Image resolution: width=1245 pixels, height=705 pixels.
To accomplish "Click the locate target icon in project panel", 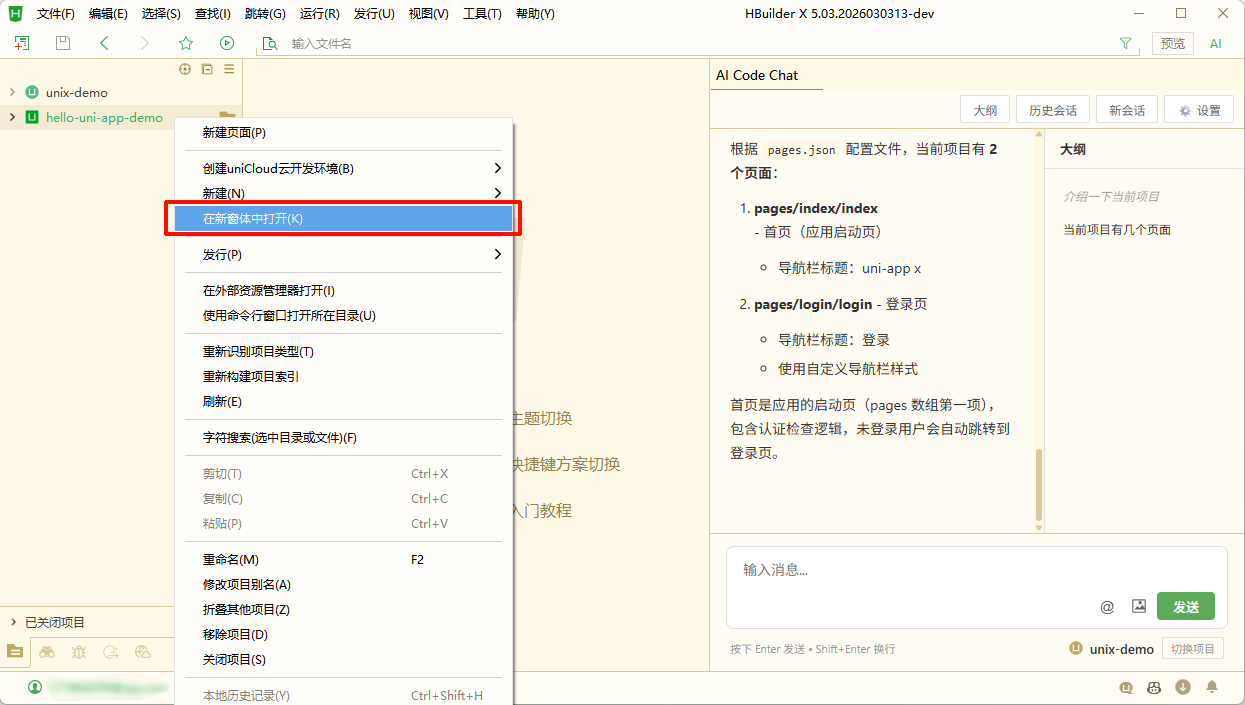I will pyautogui.click(x=184, y=69).
